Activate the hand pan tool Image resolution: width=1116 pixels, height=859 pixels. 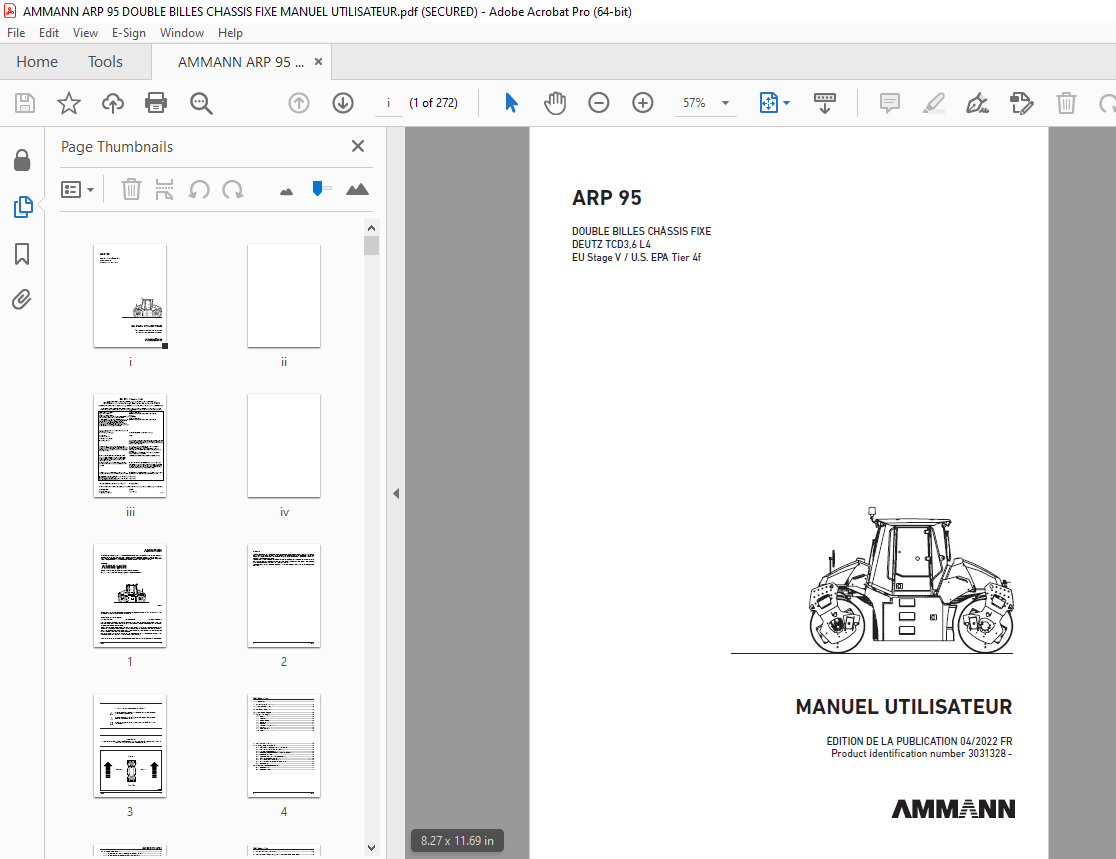(555, 103)
